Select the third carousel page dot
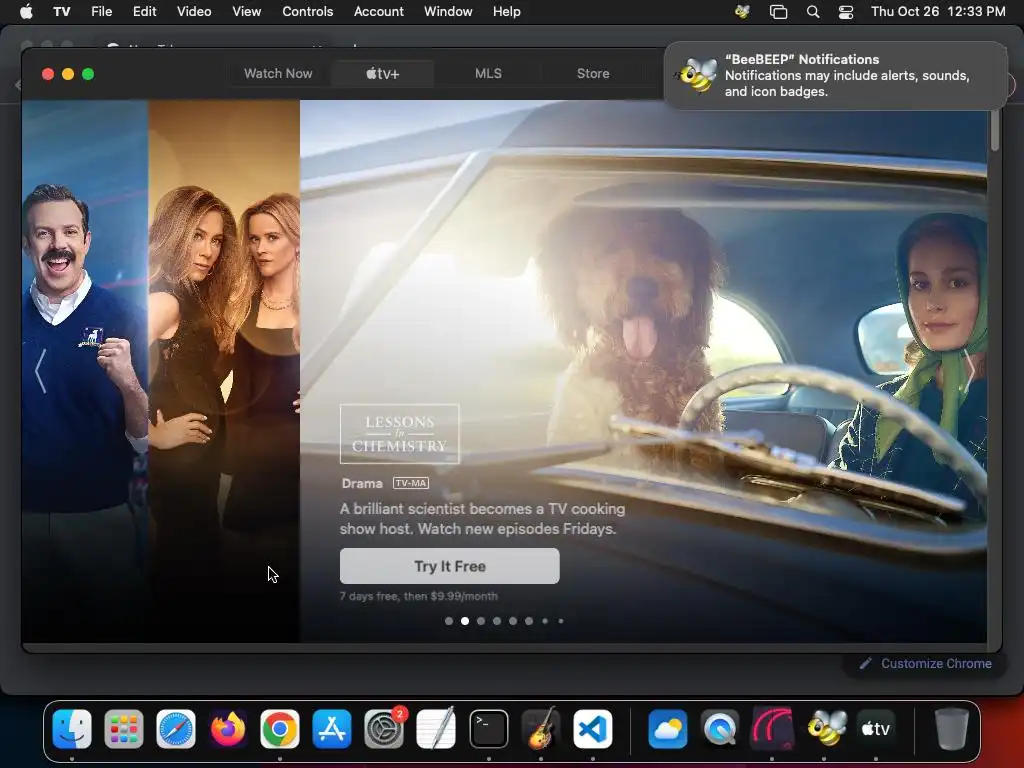The height and width of the screenshot is (768, 1024). (481, 621)
